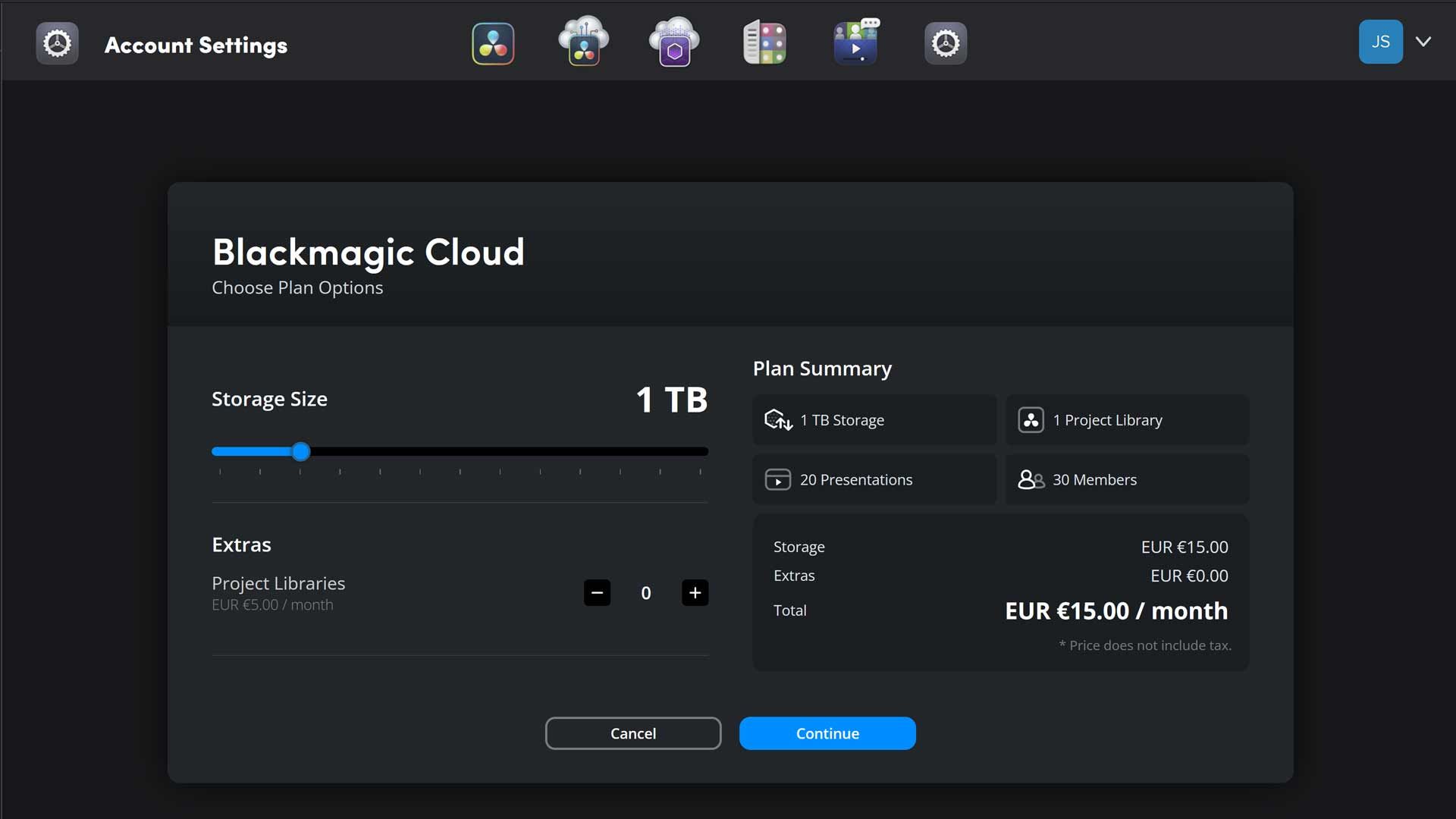Increase Project Libraries with the plus stepper

[695, 592]
